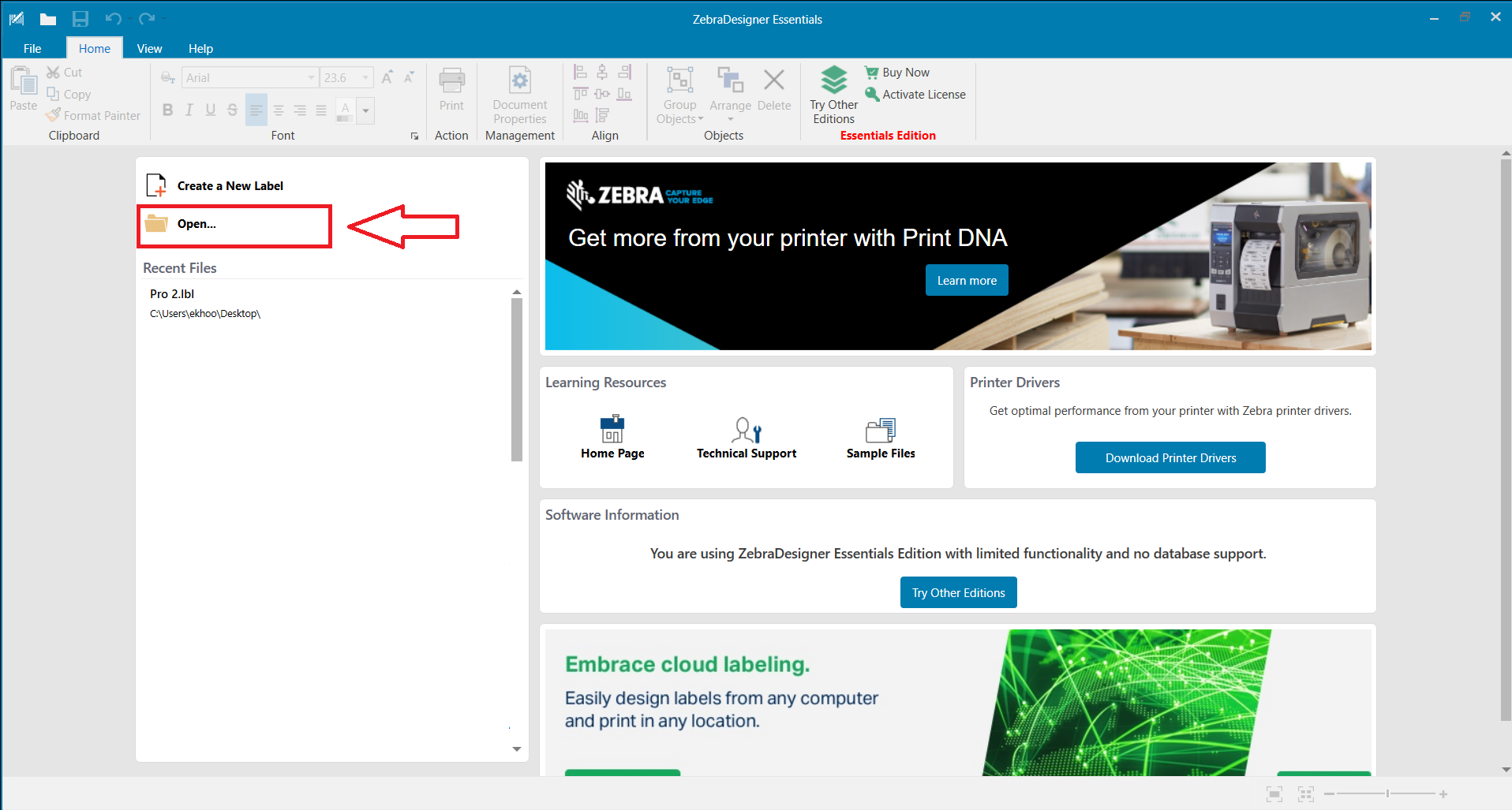
Task: Open the File menu
Action: (32, 48)
